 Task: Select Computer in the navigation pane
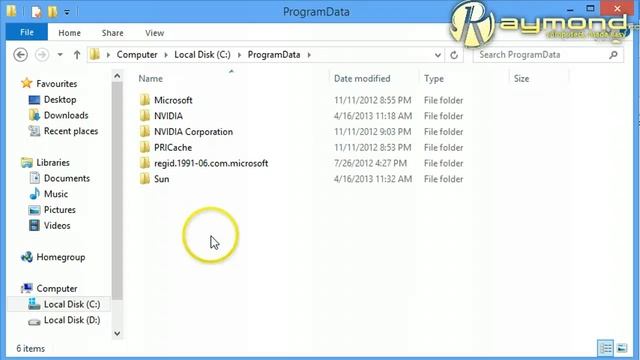point(57,289)
